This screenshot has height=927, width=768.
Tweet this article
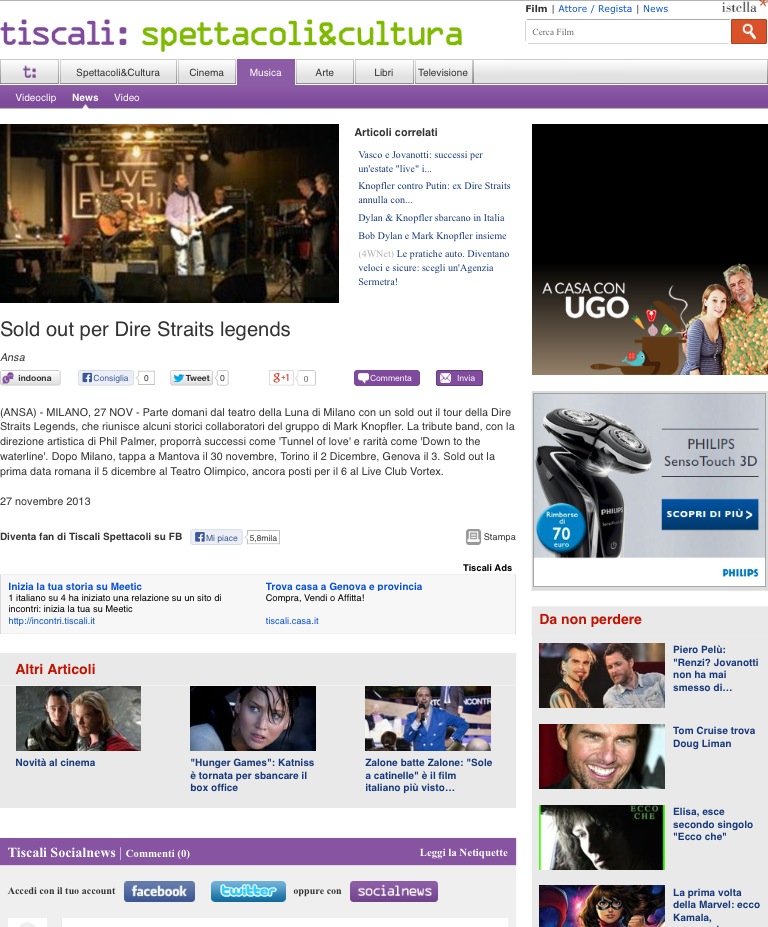[x=192, y=378]
